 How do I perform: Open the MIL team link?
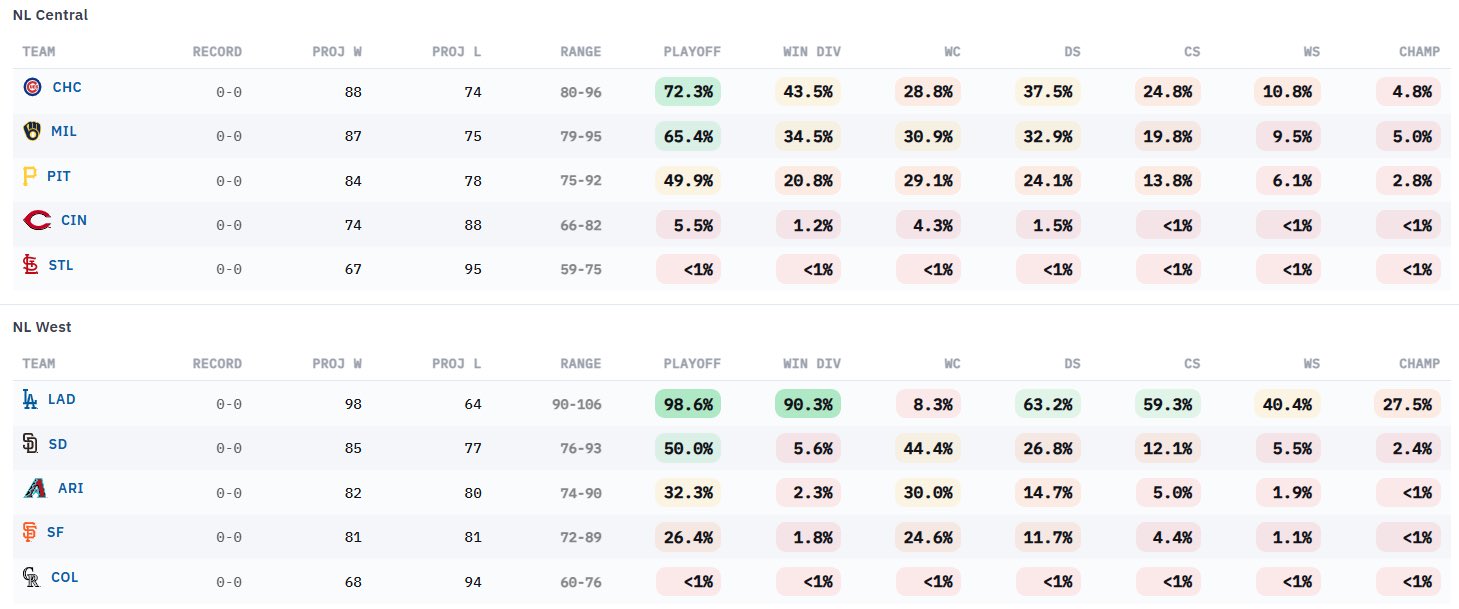tap(64, 131)
